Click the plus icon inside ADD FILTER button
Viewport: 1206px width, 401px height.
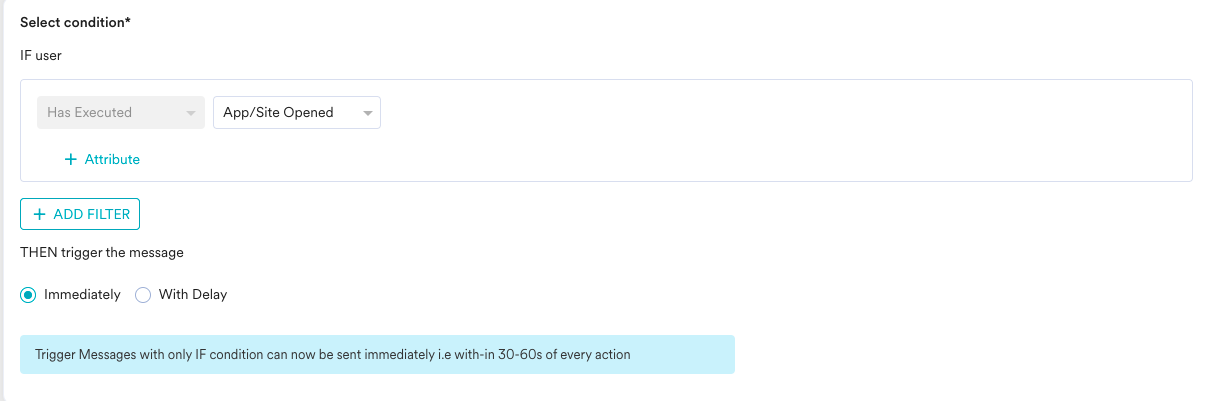39,214
